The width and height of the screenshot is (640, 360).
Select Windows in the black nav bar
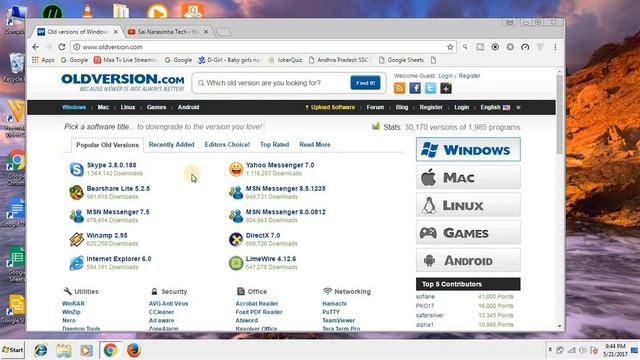(x=74, y=107)
